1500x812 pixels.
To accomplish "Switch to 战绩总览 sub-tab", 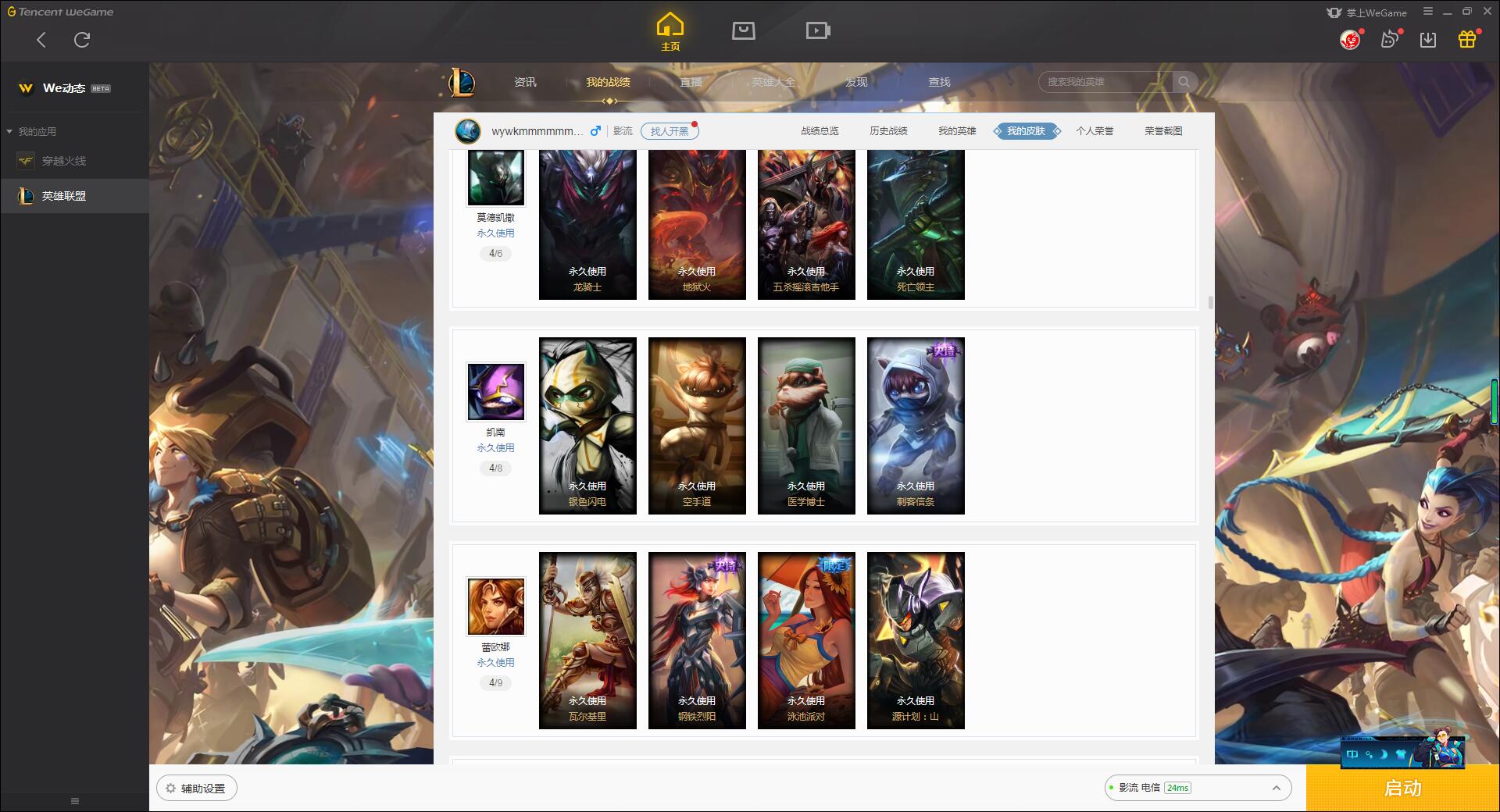I will (820, 131).
